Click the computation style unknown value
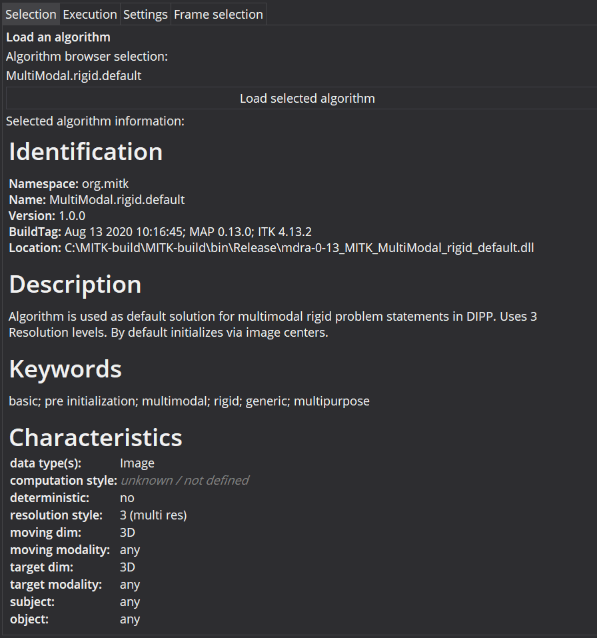Viewport: 597px width, 639px height. (184, 480)
